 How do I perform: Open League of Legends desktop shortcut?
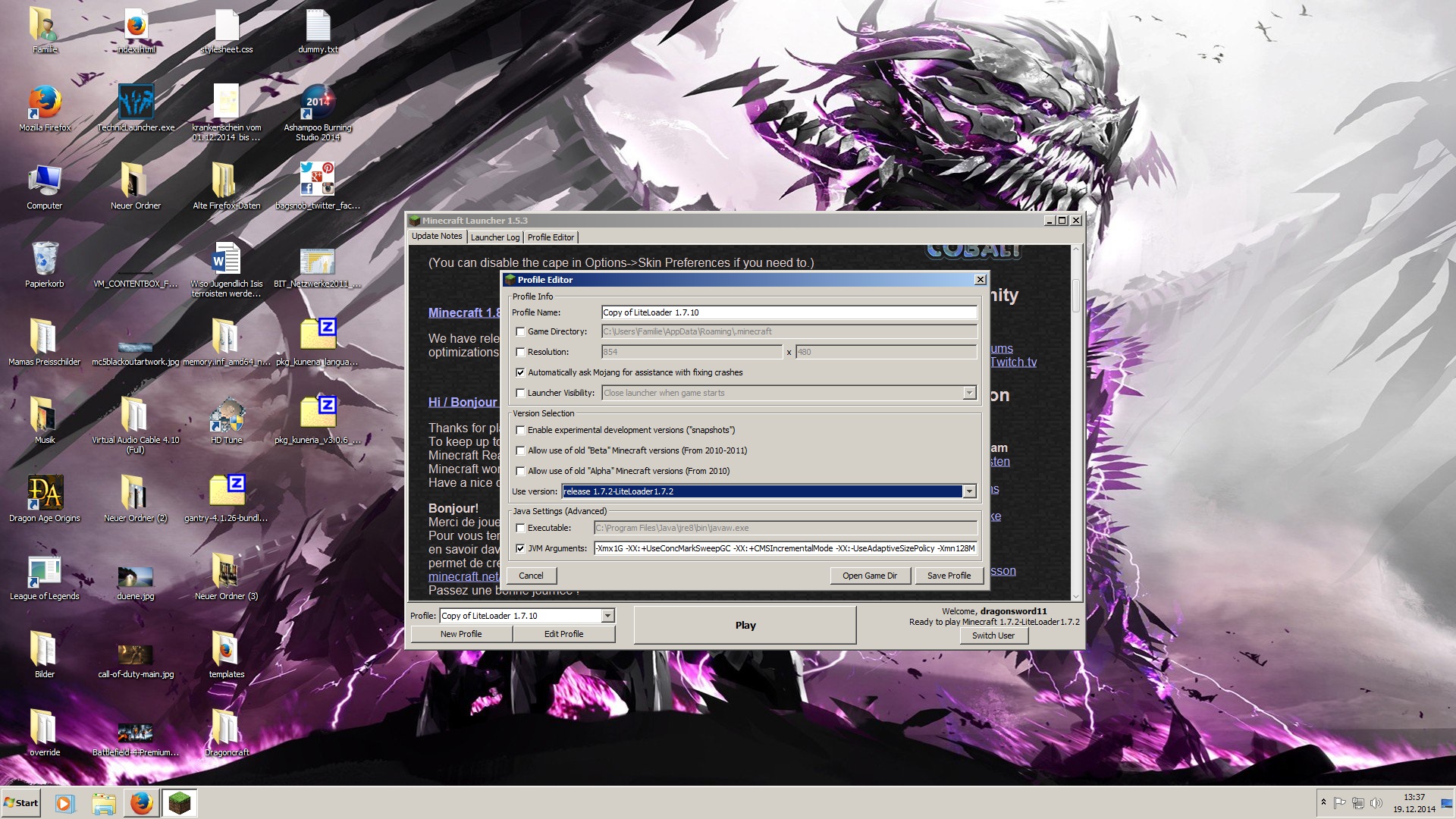(x=45, y=571)
